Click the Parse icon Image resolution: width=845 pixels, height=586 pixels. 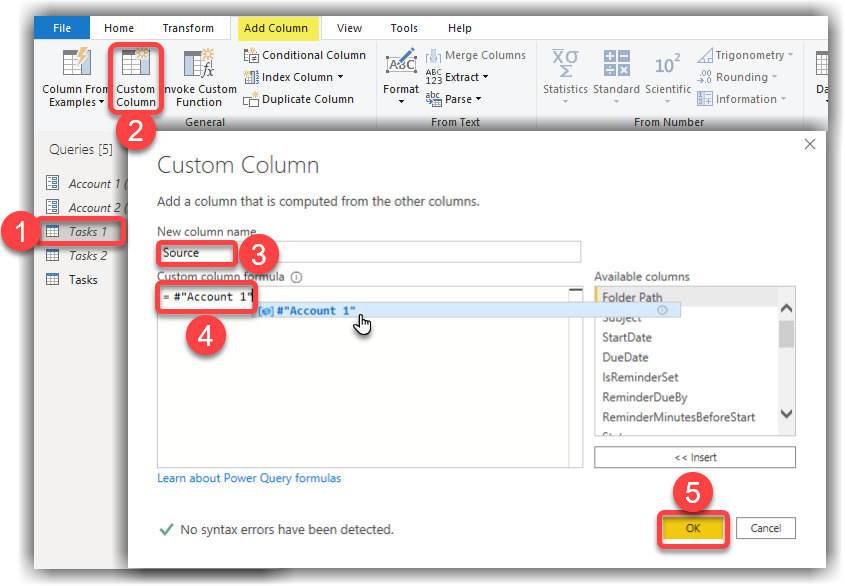(x=433, y=99)
